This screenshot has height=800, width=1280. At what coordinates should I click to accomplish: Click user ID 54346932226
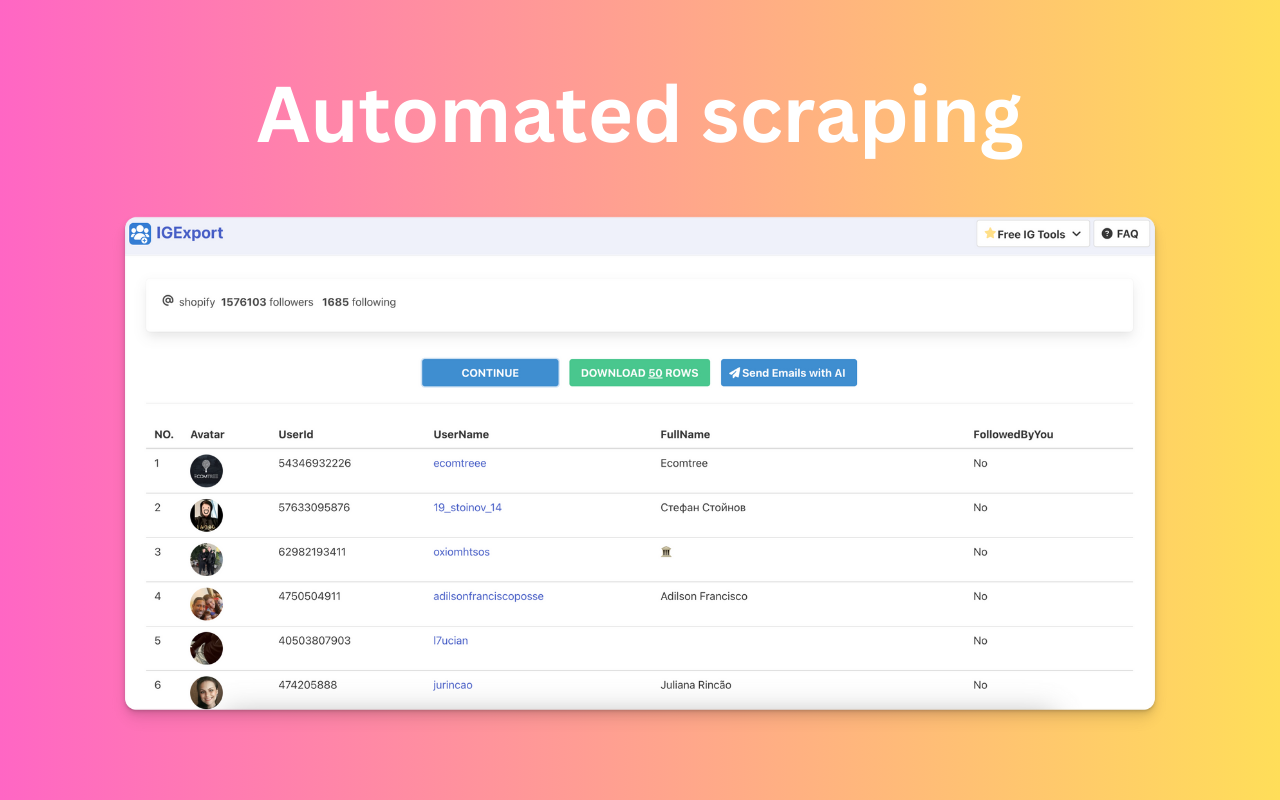(x=315, y=463)
